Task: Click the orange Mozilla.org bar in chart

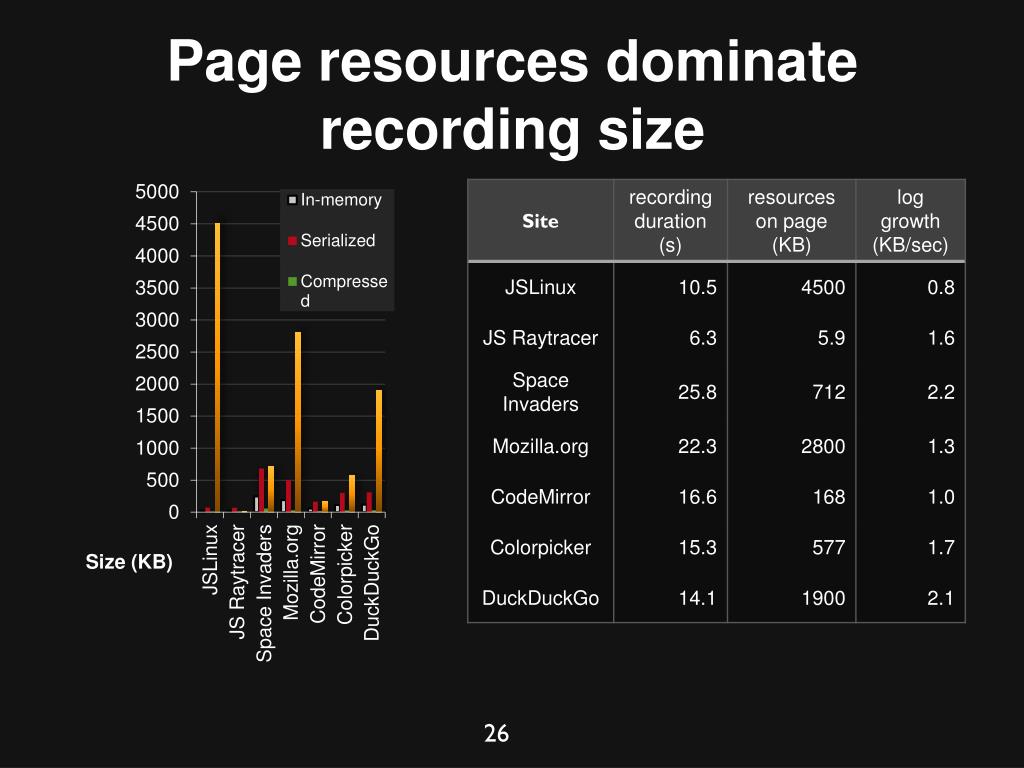Action: (298, 422)
